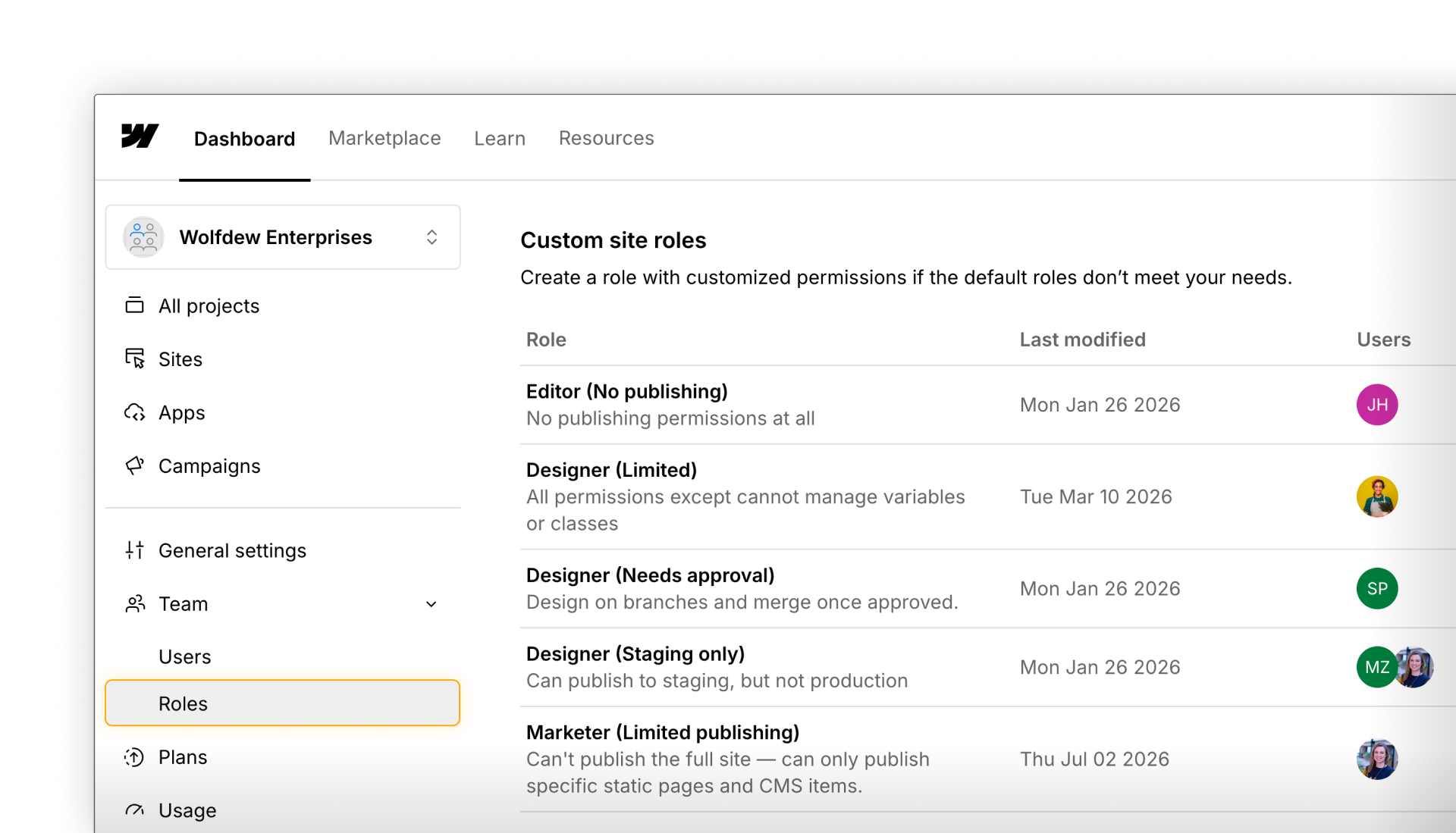Viewport: 1456px width, 833px height.
Task: Click 'No publishing permissions at all' description
Action: pyautogui.click(x=670, y=418)
